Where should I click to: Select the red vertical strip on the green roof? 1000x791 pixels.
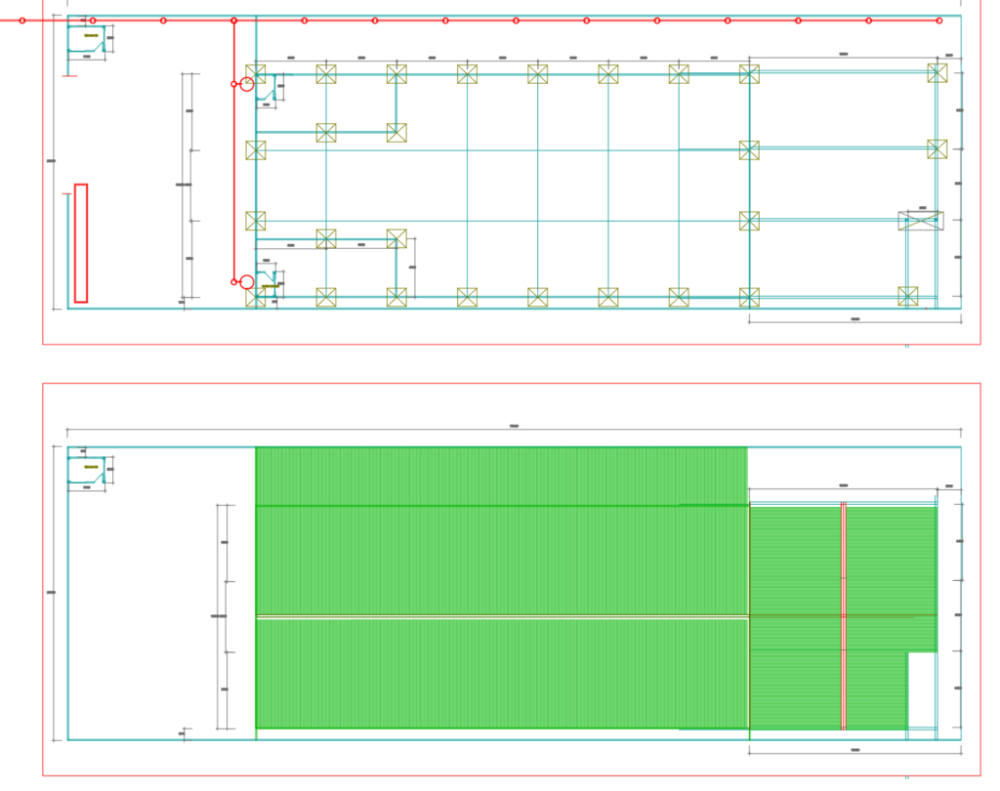tap(844, 616)
